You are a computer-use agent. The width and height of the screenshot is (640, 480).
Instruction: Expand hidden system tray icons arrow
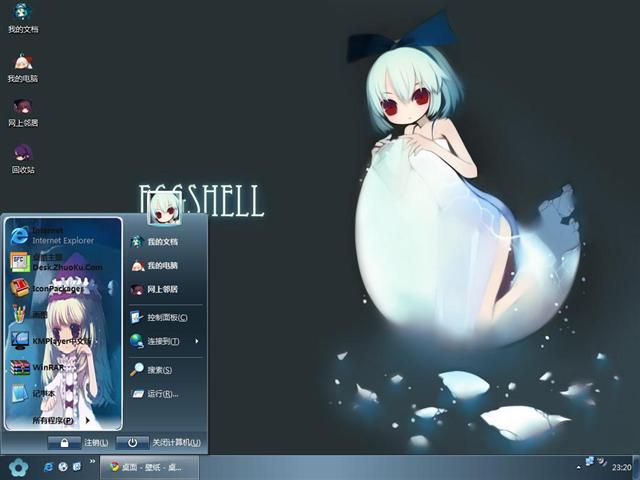[x=578, y=467]
